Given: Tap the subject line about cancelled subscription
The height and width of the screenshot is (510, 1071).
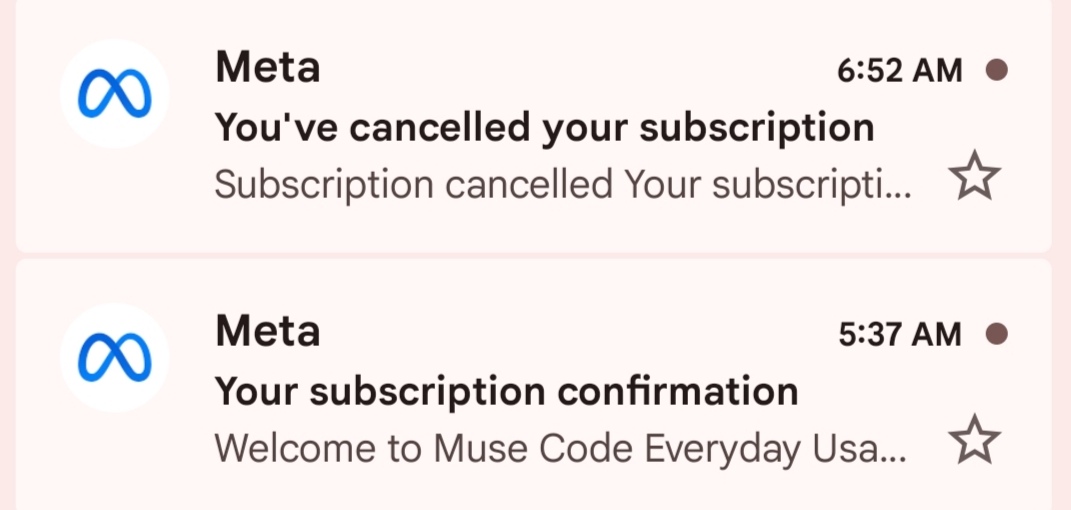Looking at the screenshot, I should (544, 128).
